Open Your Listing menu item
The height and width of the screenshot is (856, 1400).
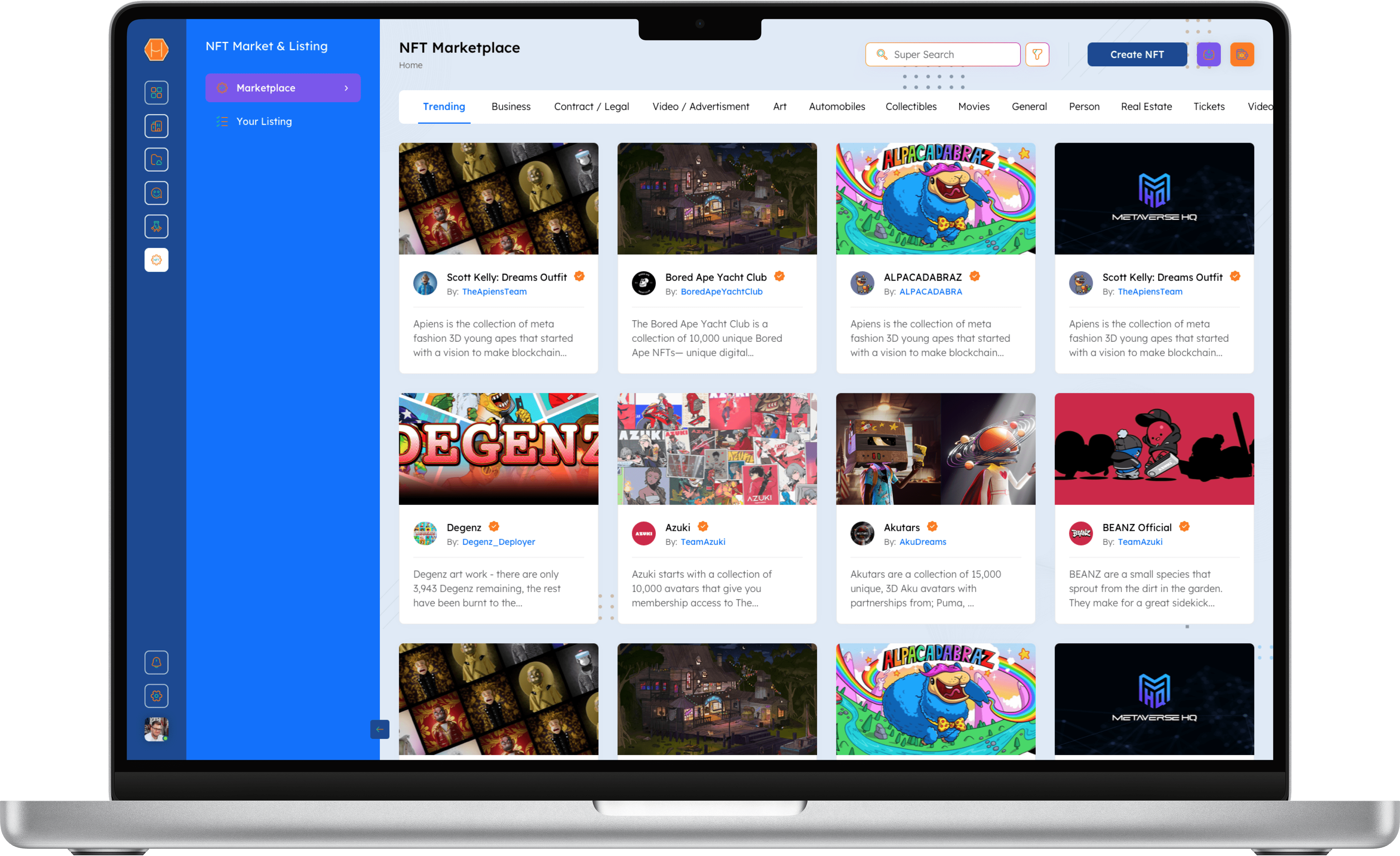[x=264, y=122]
